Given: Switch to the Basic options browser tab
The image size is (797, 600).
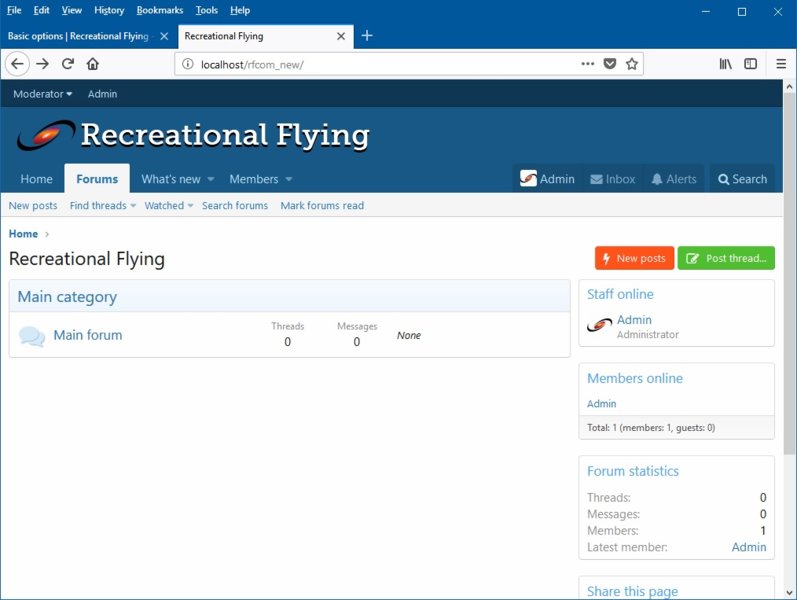Looking at the screenshot, I should pyautogui.click(x=79, y=36).
